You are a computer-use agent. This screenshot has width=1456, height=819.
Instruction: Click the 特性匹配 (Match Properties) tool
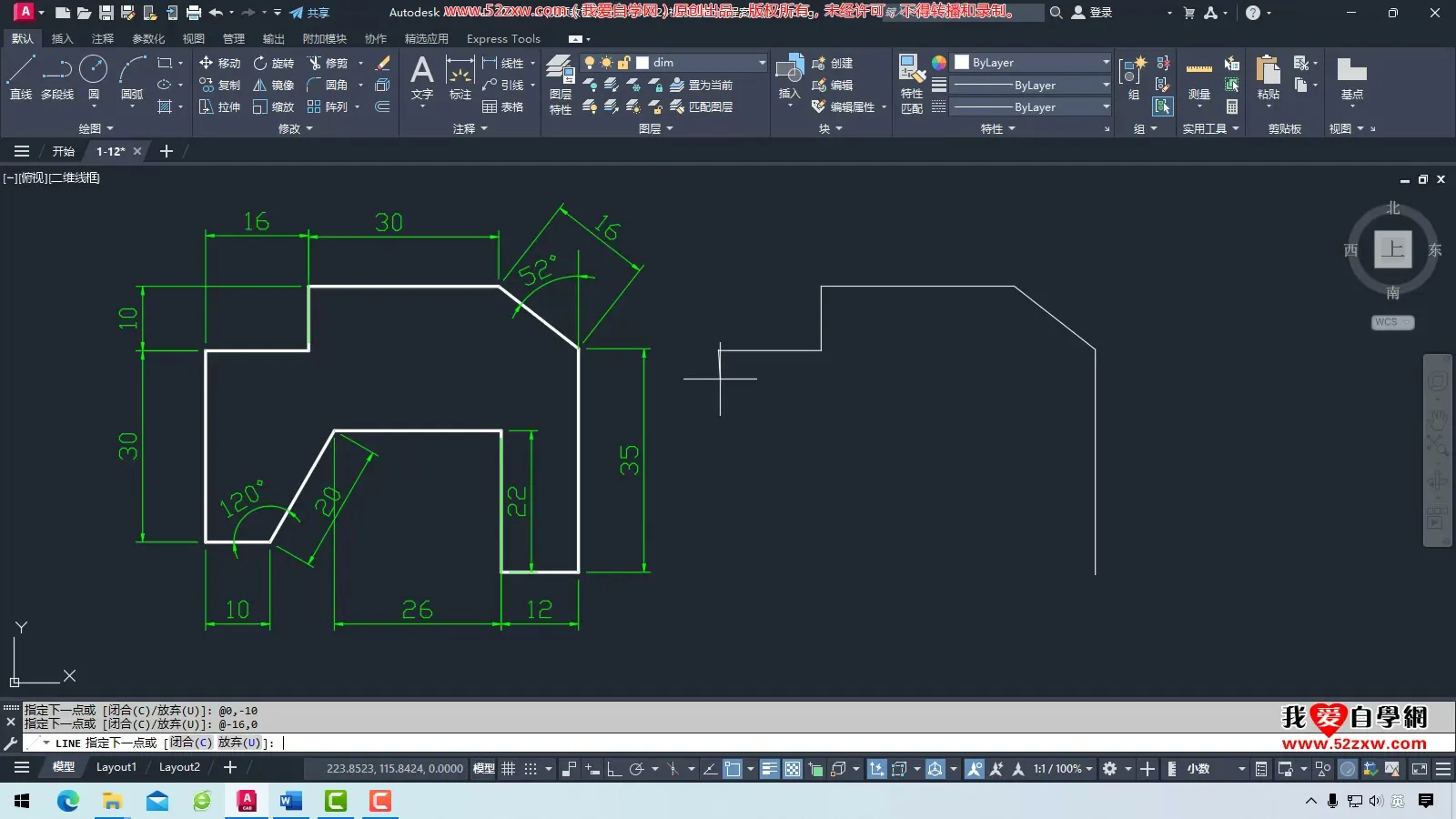[911, 84]
